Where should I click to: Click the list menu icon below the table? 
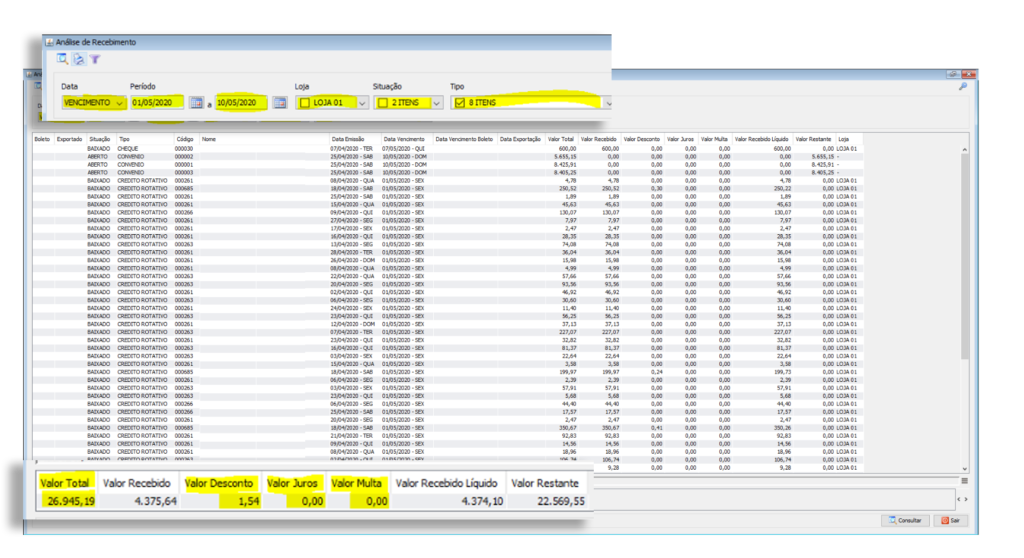[x=965, y=480]
